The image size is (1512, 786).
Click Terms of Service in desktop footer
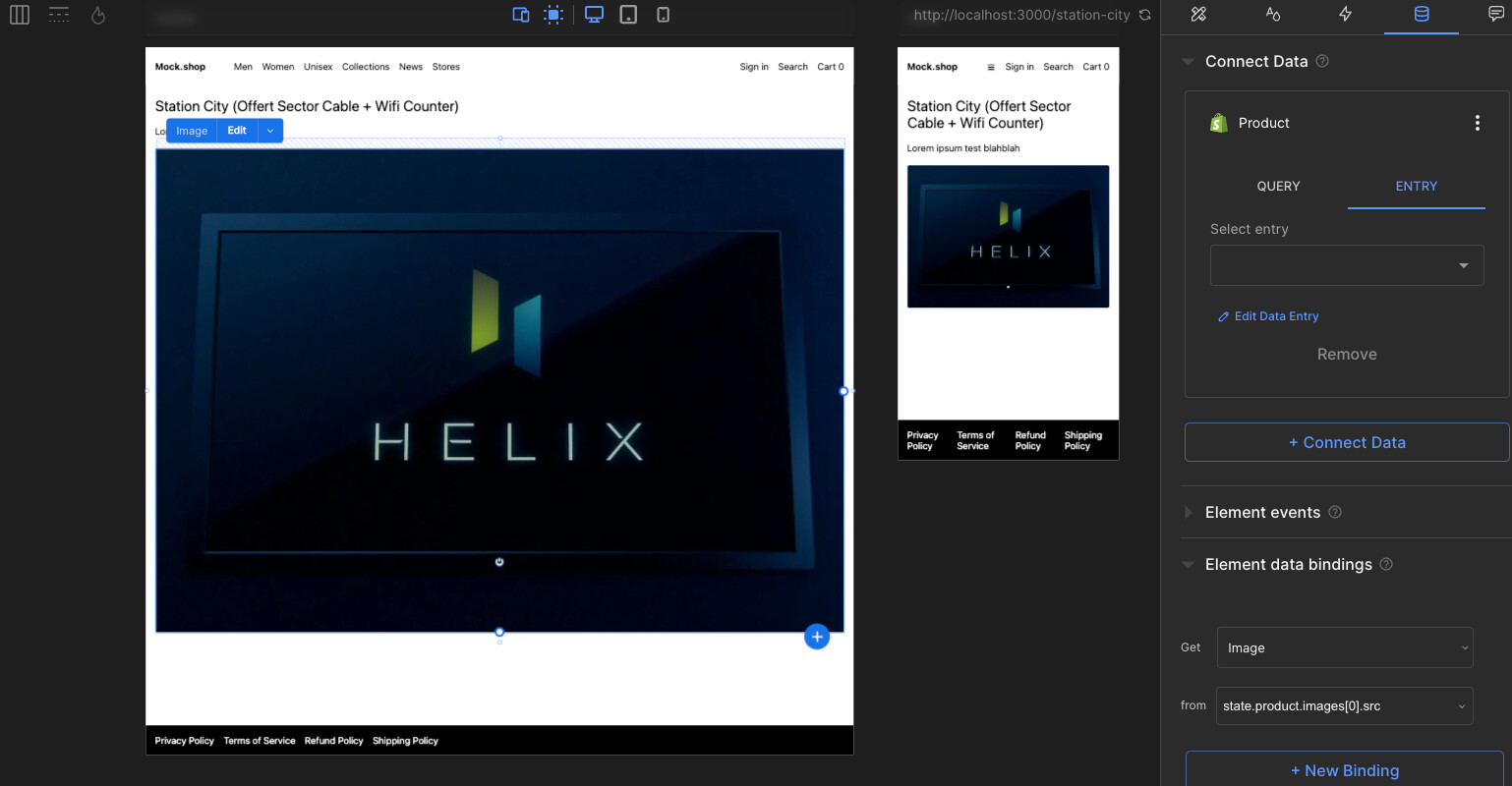[260, 741]
